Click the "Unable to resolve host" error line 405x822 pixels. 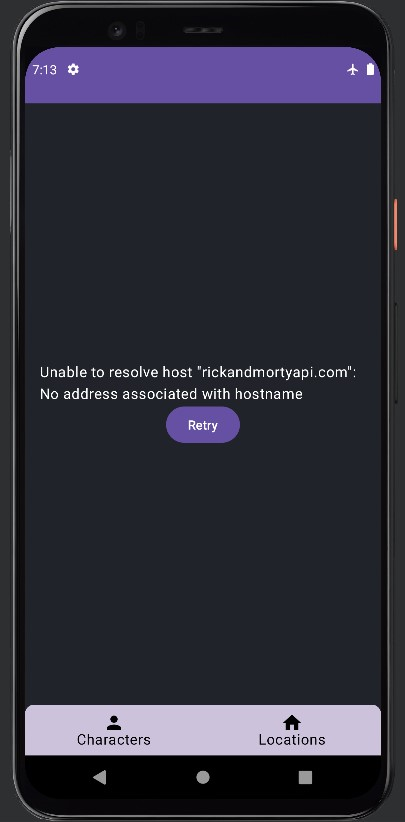pos(198,372)
